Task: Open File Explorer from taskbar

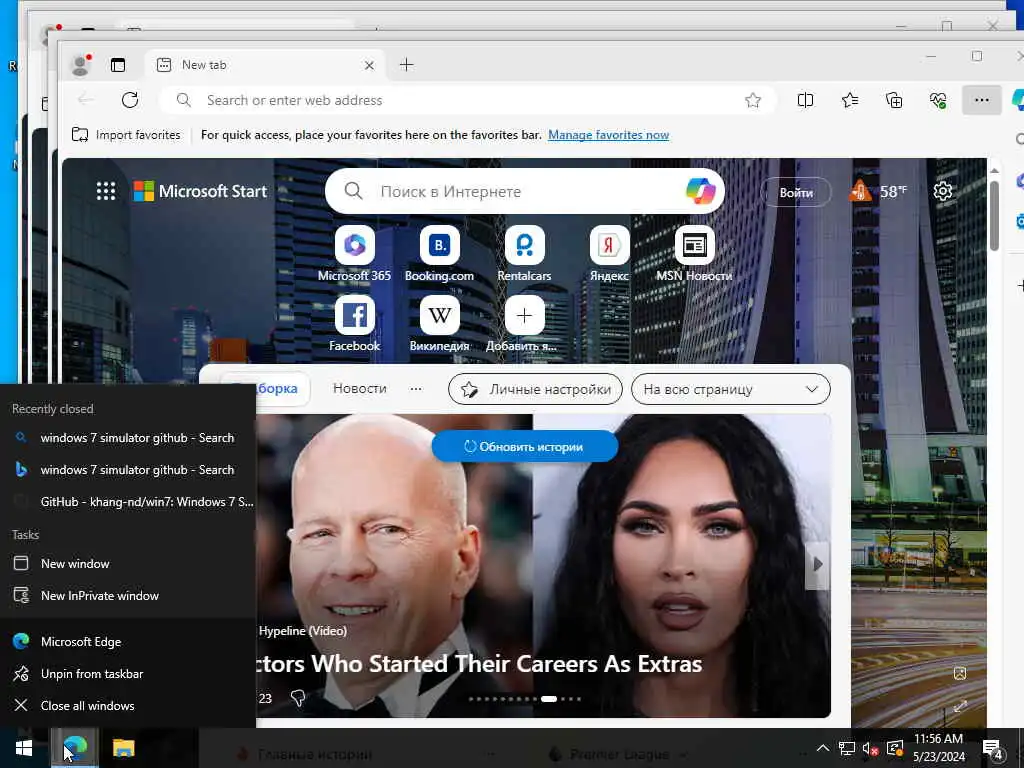Action: (x=123, y=748)
